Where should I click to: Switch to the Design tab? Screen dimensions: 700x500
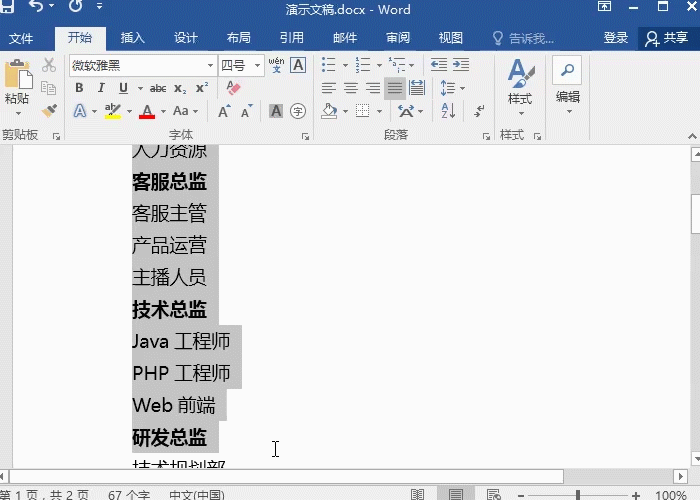pos(186,38)
